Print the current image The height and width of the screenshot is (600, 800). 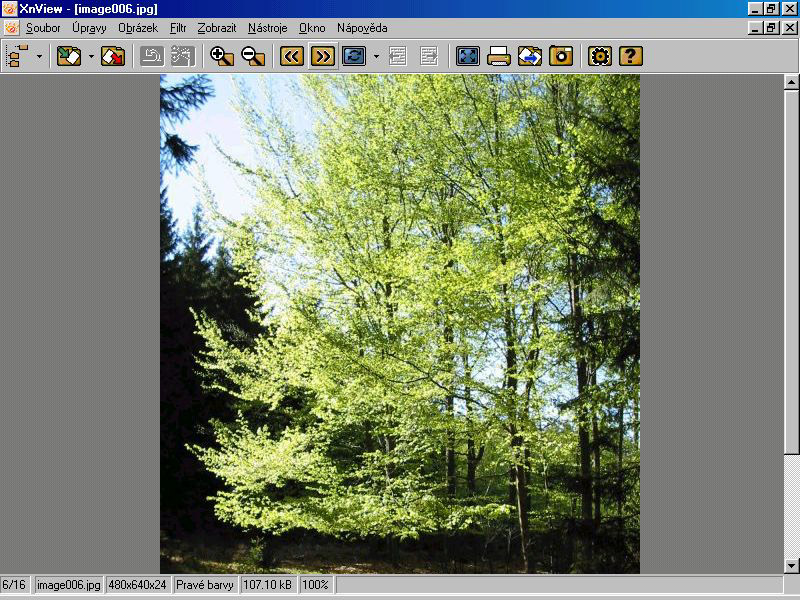(499, 56)
